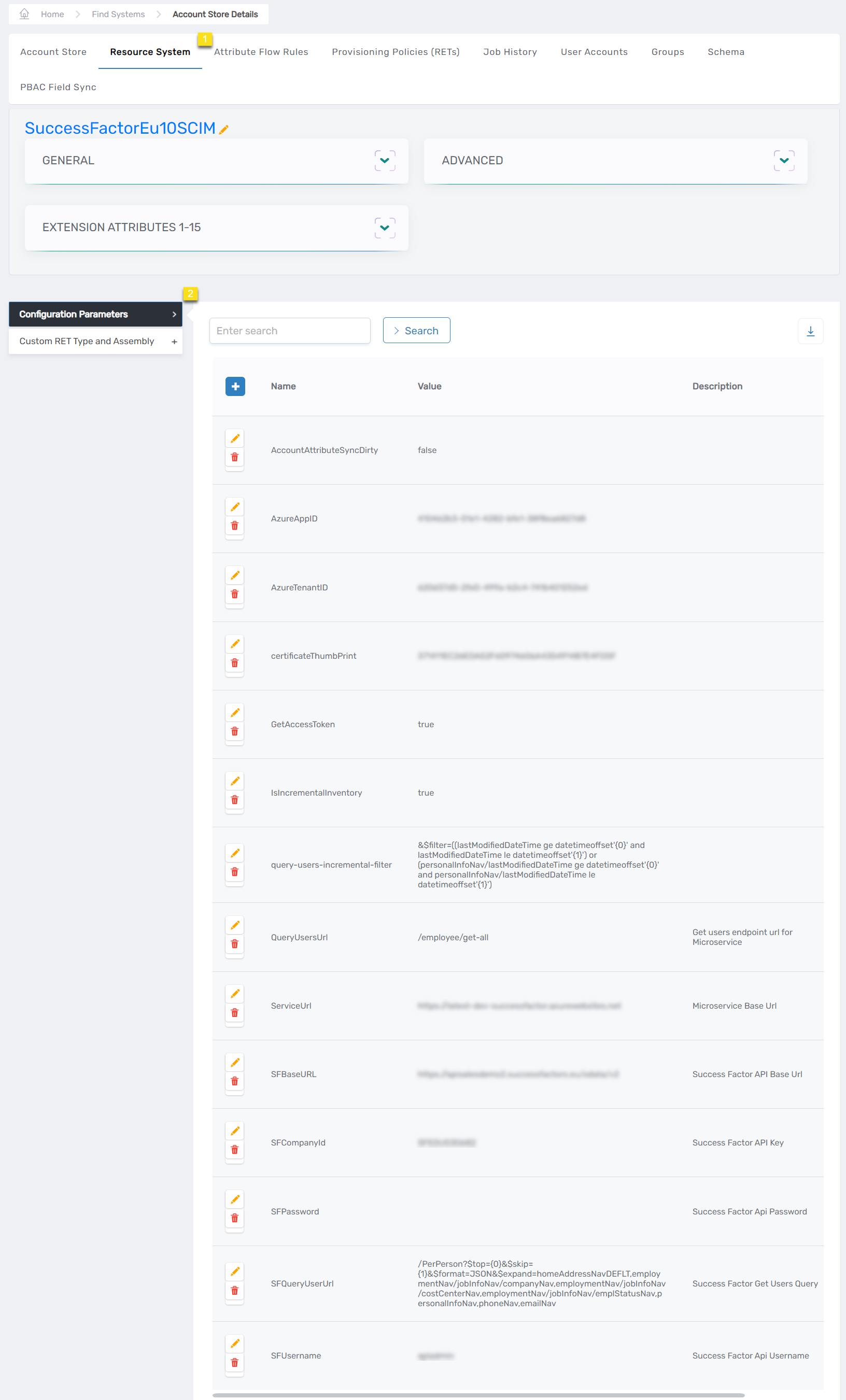Click the Search button
Image resolution: width=846 pixels, height=1400 pixels.
click(x=416, y=331)
